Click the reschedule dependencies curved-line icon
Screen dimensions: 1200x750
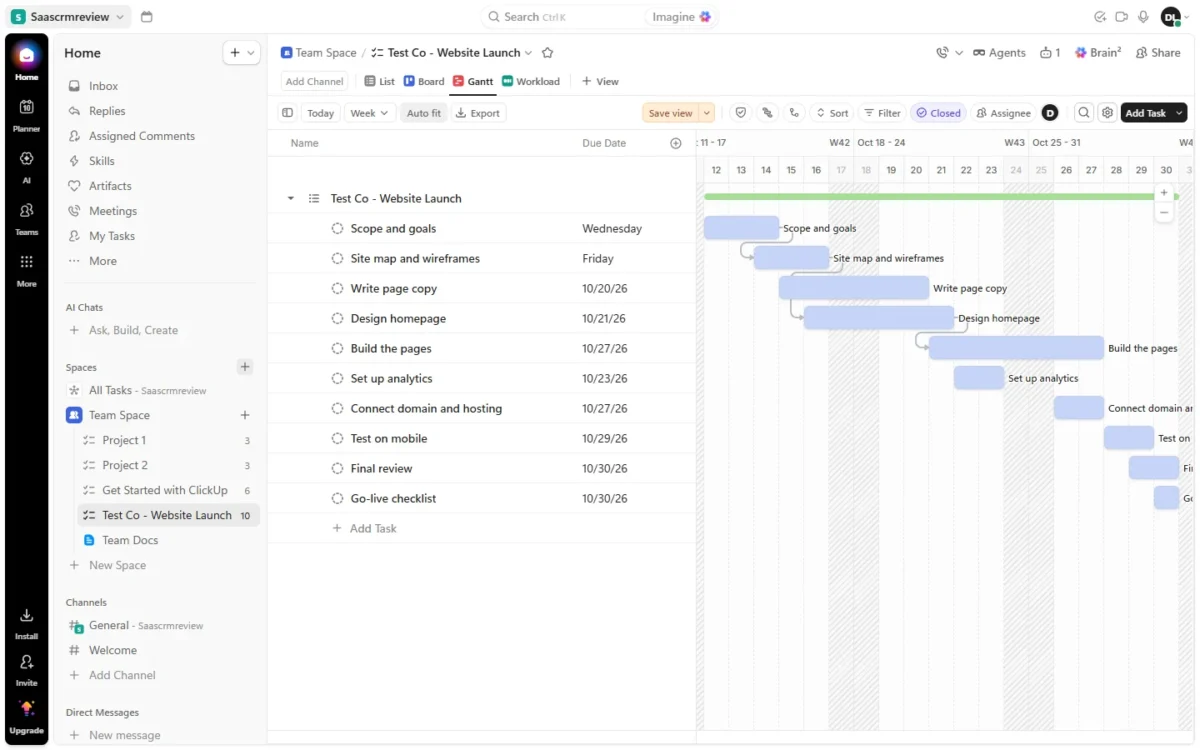794,113
